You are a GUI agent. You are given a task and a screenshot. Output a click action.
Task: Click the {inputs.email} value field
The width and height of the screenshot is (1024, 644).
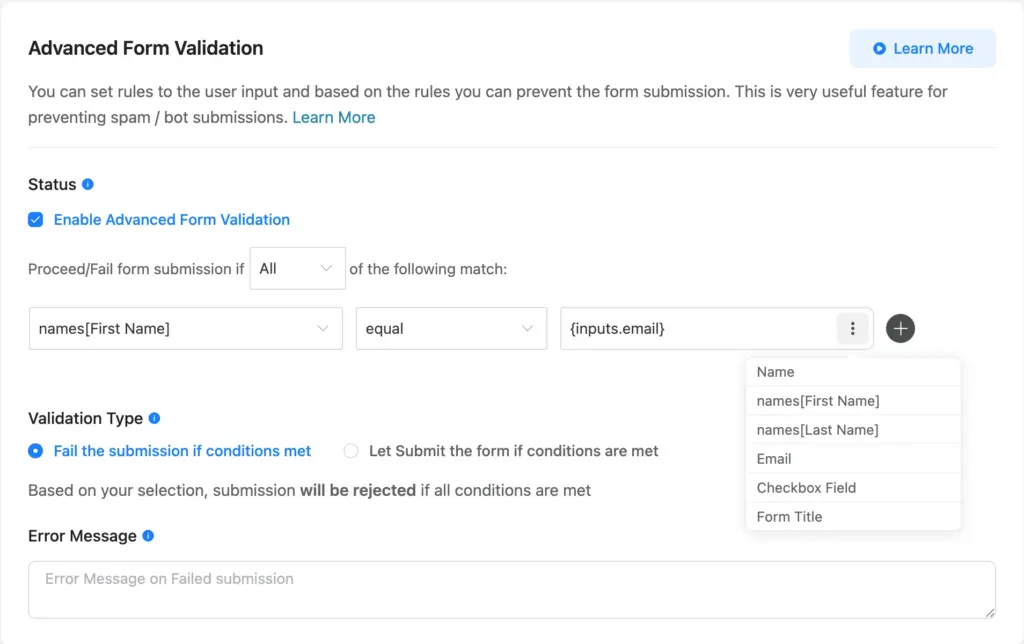pyautogui.click(x=690, y=328)
